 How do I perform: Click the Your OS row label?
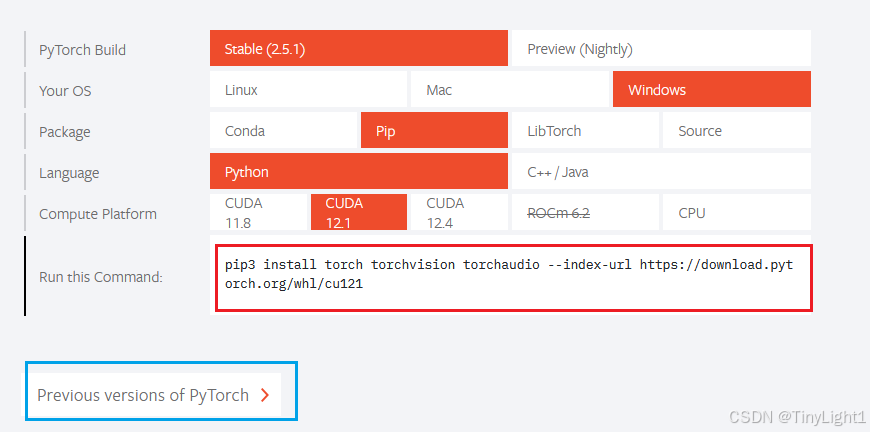pos(65,90)
